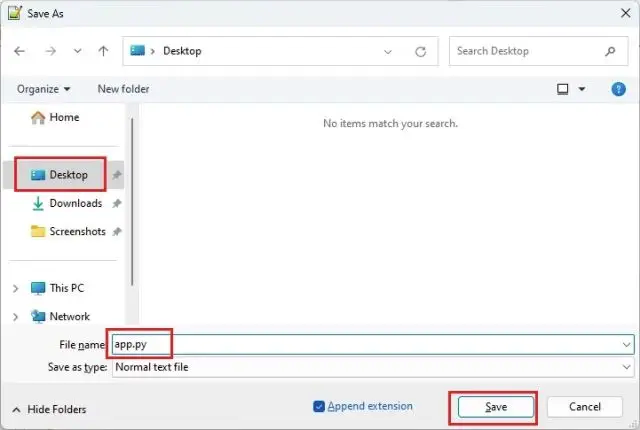Change the view layout icon
640x430 pixels.
[563, 89]
